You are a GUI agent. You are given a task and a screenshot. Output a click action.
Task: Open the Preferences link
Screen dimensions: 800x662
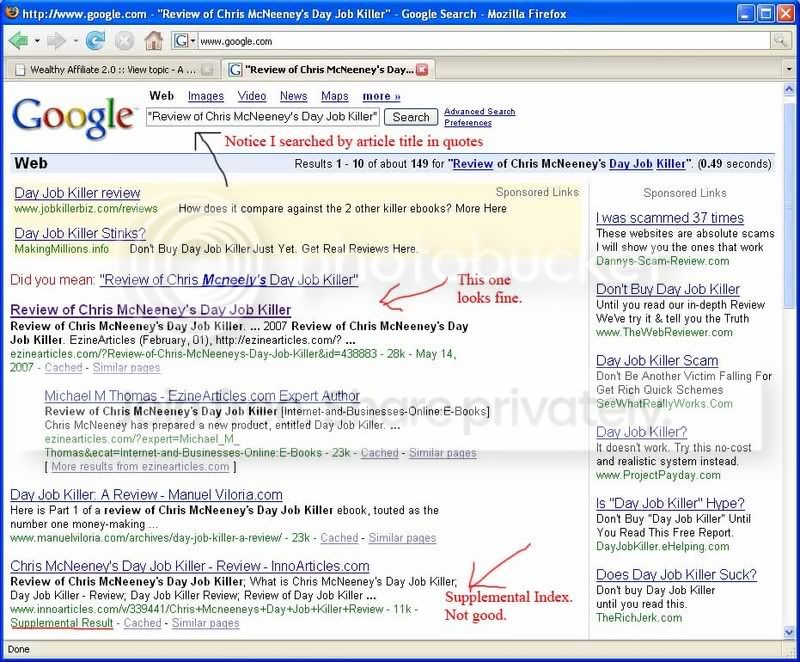468,122
